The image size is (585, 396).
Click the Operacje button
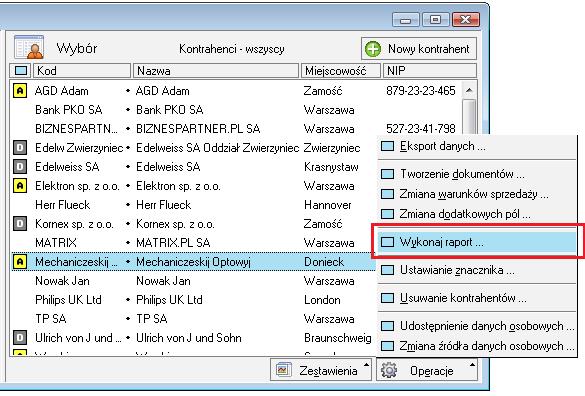click(427, 370)
